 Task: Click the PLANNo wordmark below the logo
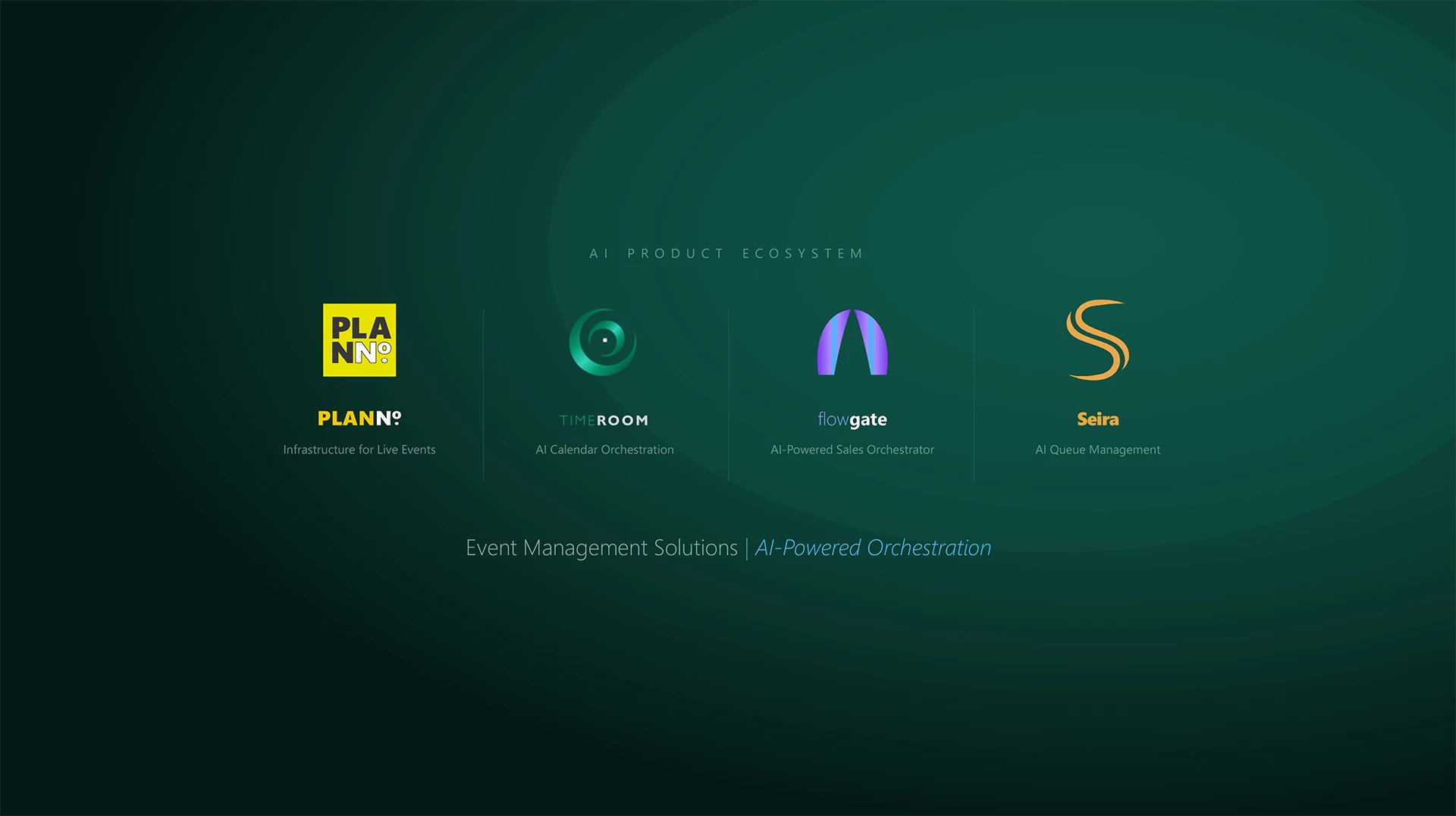click(x=359, y=419)
